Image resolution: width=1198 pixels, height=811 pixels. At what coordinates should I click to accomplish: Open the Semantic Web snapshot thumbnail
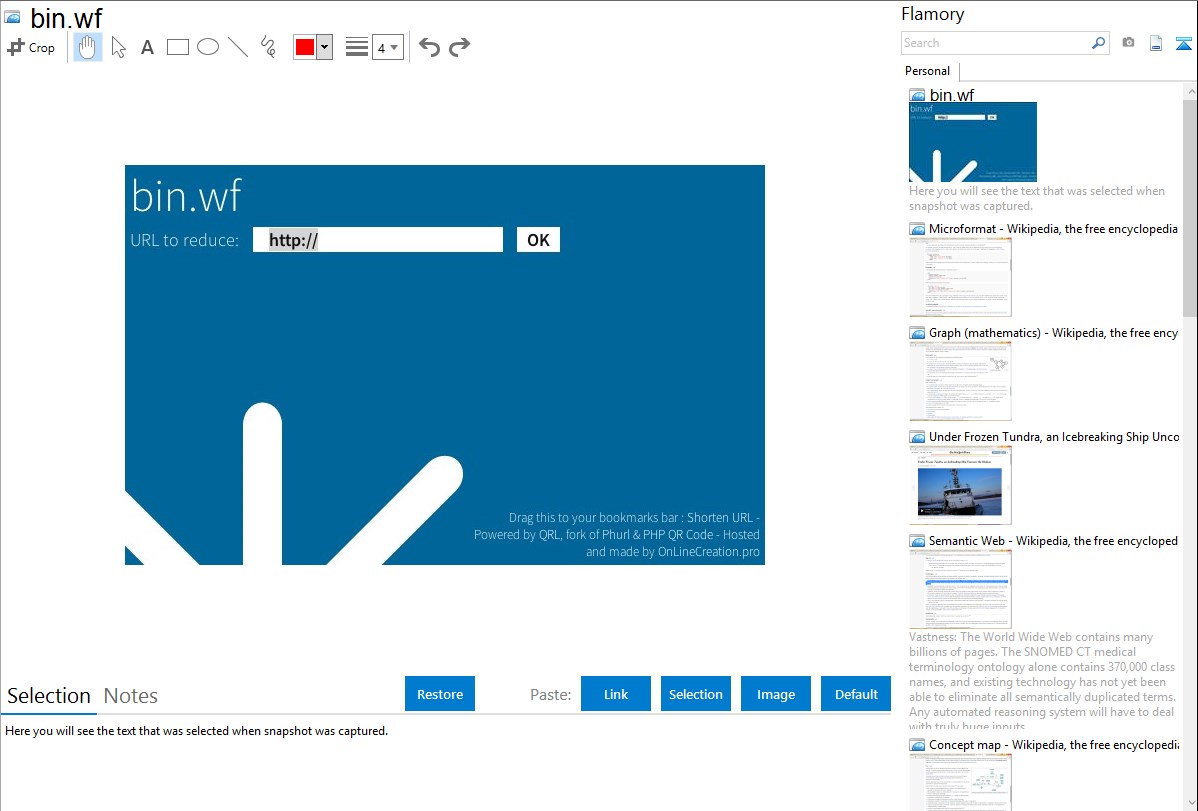click(x=960, y=589)
